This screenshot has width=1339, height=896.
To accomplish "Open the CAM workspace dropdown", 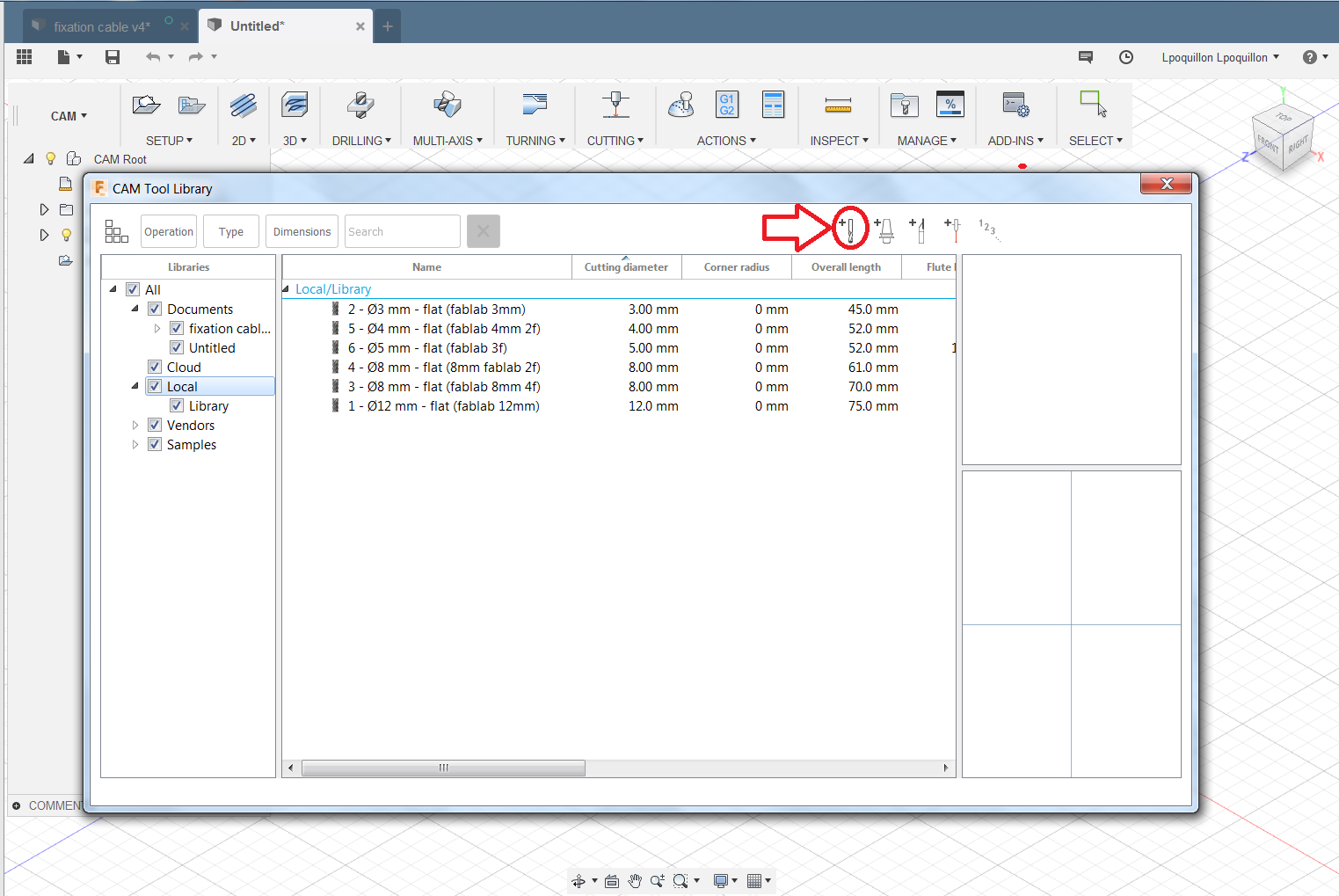I will coord(69,116).
